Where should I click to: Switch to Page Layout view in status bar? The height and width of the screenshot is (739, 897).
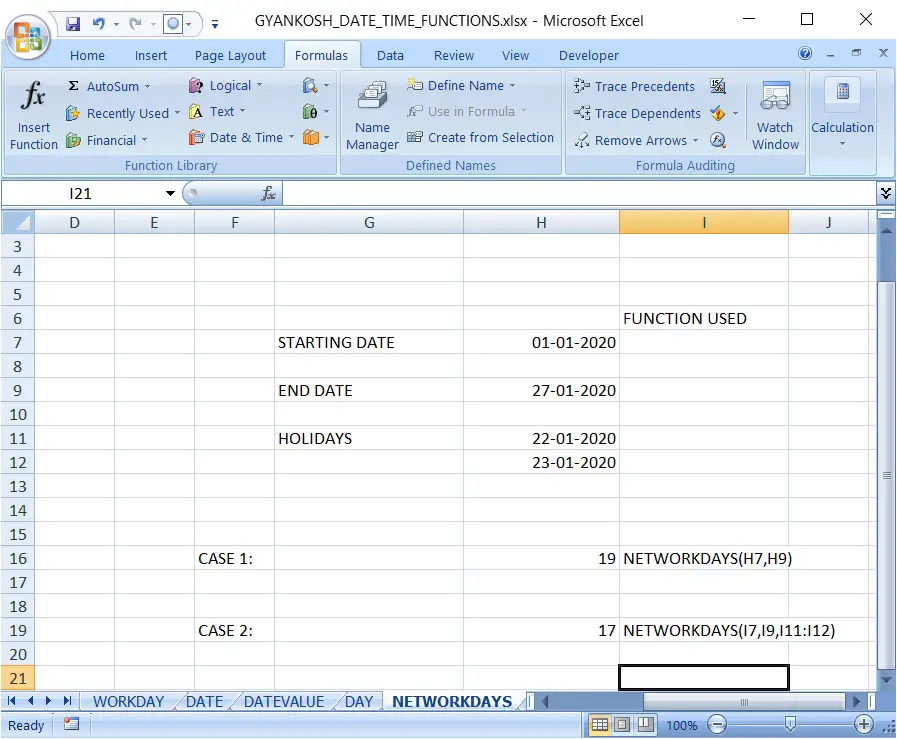[x=622, y=725]
